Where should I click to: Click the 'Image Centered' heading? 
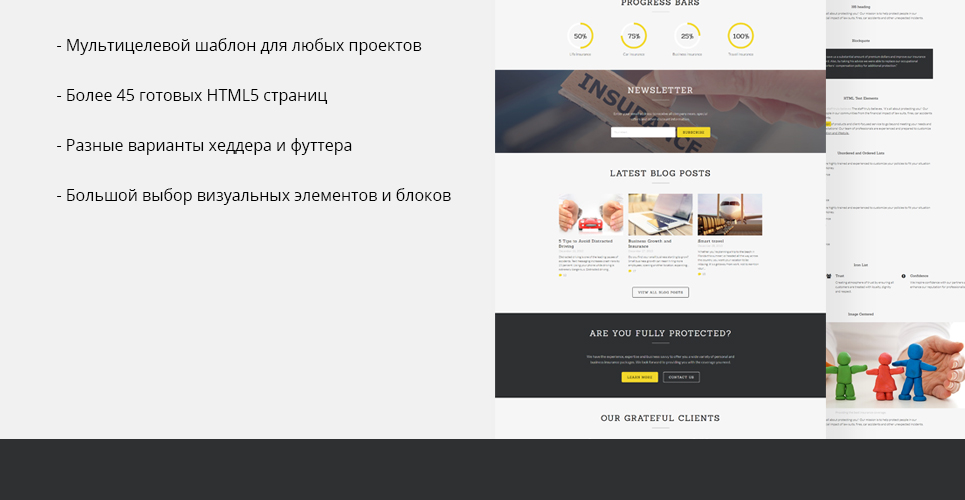(861, 314)
